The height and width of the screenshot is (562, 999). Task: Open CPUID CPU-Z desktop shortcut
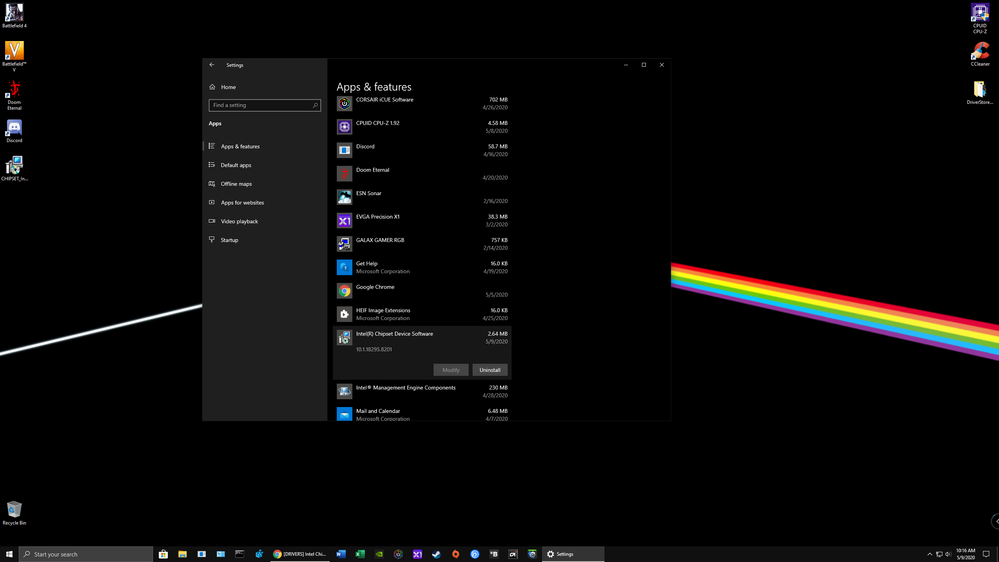click(x=980, y=18)
